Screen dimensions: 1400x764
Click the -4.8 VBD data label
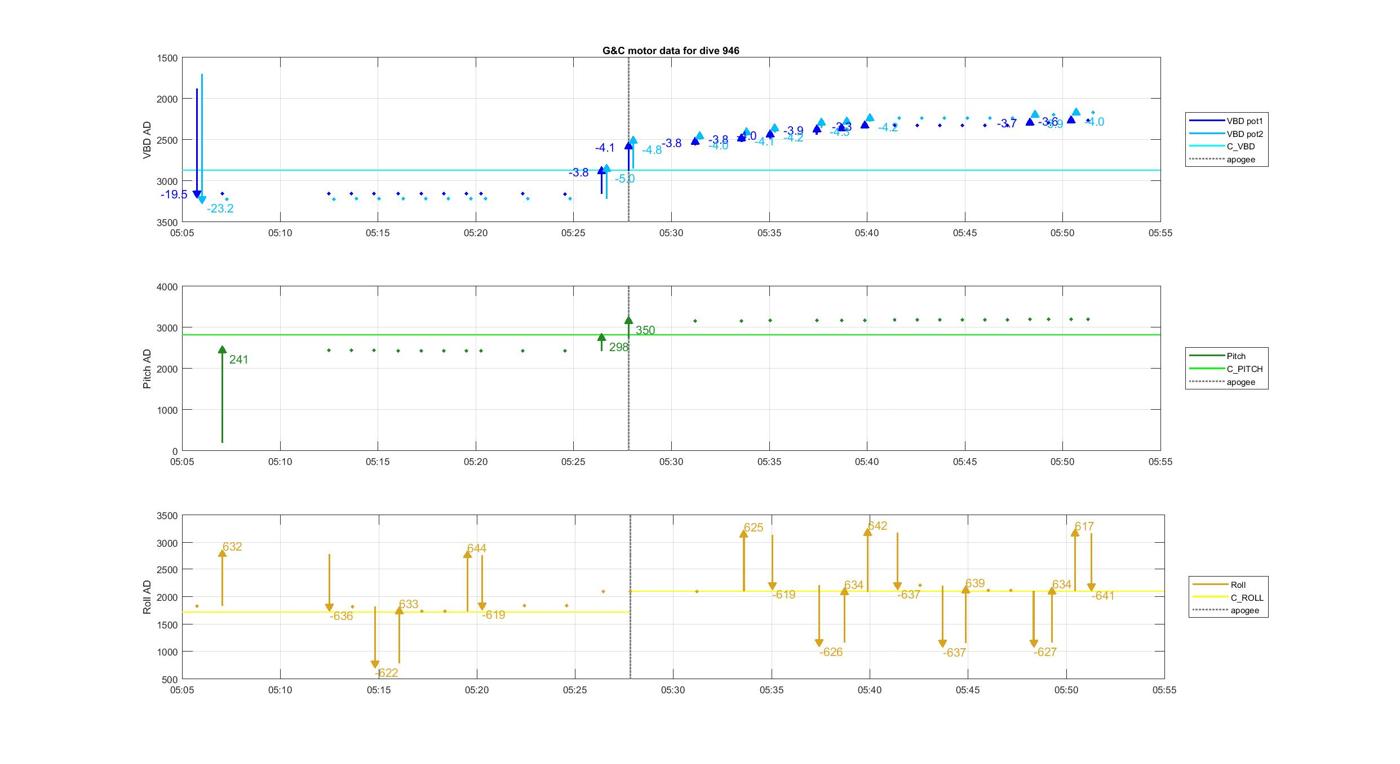652,150
